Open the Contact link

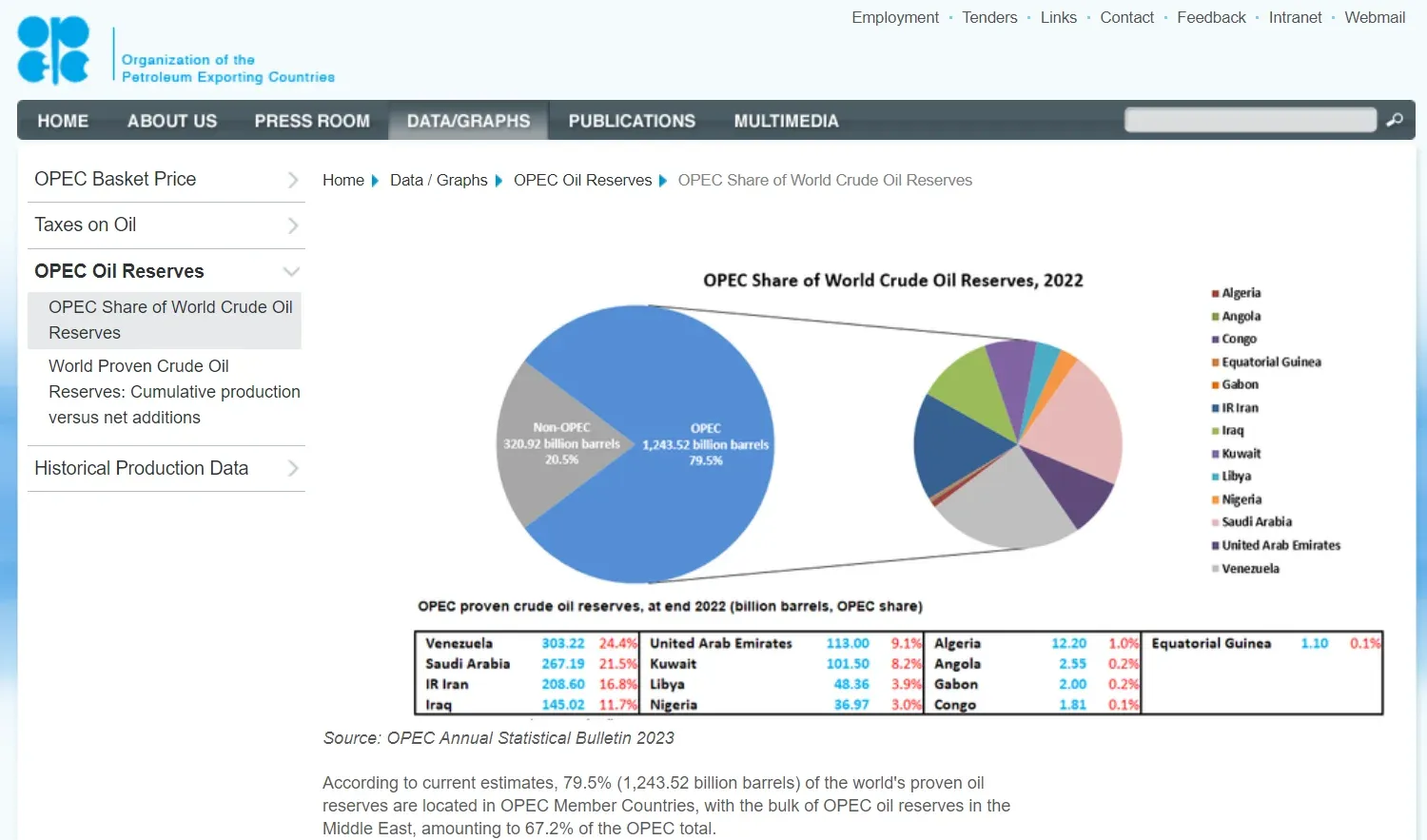coord(1126,17)
